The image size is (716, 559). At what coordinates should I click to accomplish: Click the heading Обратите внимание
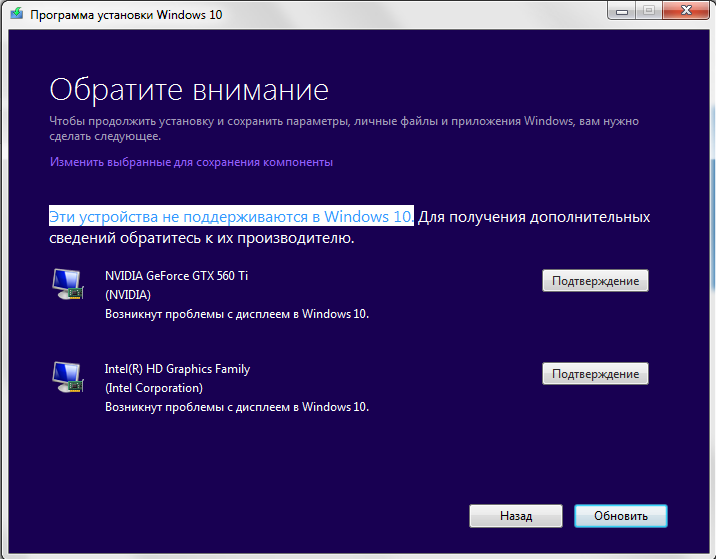pyautogui.click(x=189, y=90)
